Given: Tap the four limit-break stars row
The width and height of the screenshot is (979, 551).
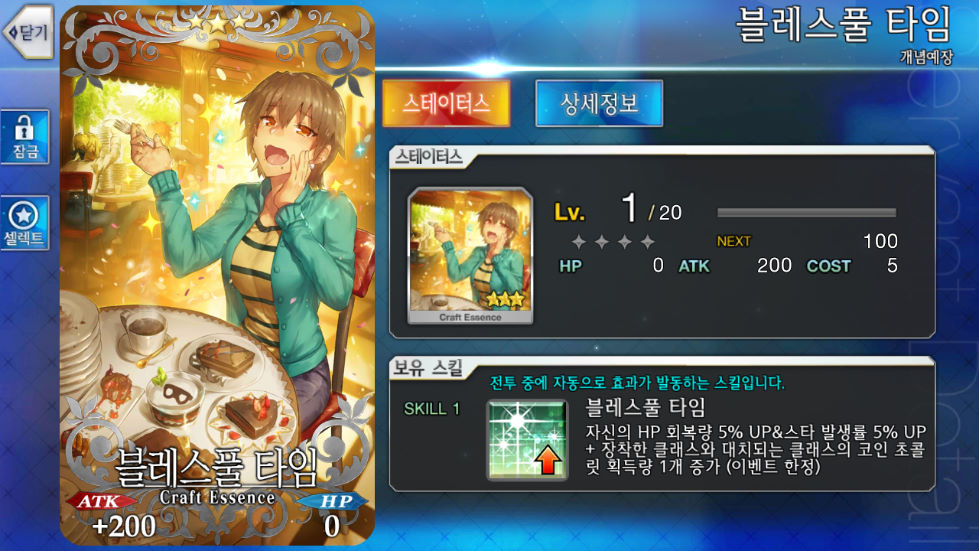Looking at the screenshot, I should coord(613,241).
